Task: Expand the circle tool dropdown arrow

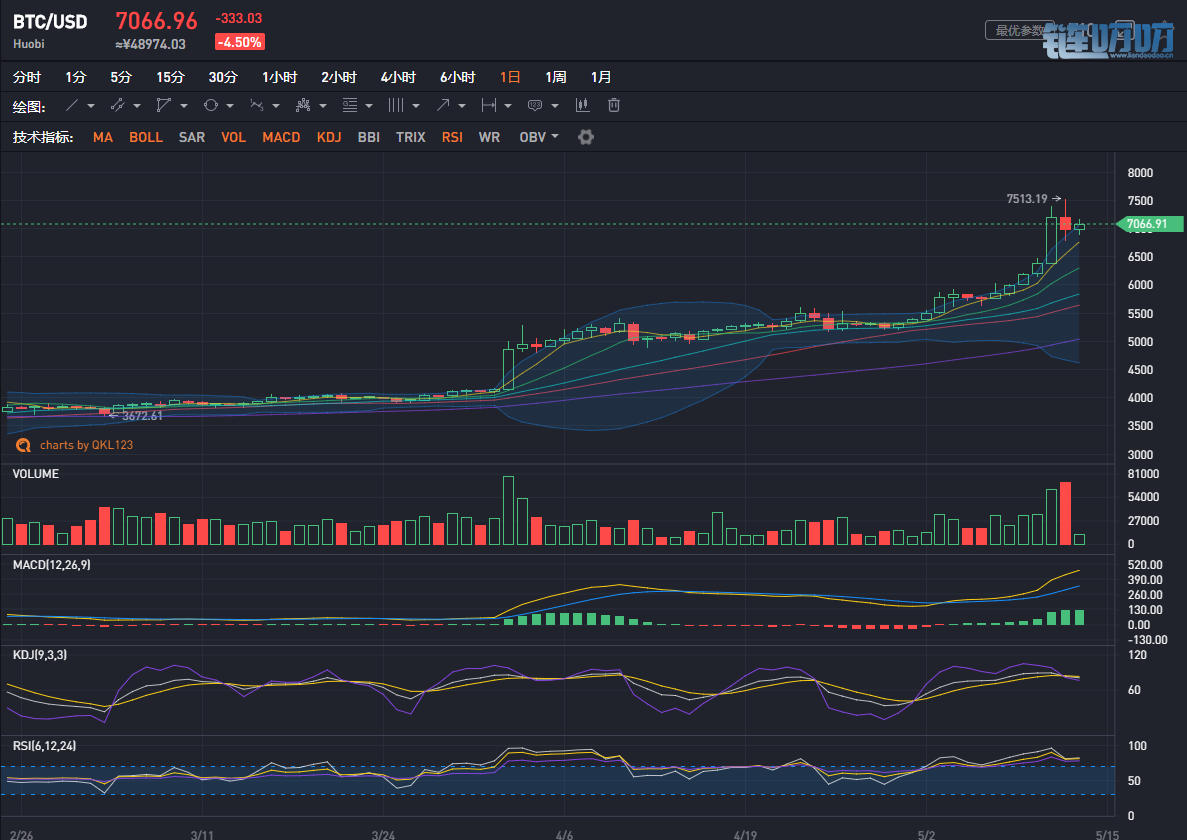Action: pyautogui.click(x=229, y=106)
